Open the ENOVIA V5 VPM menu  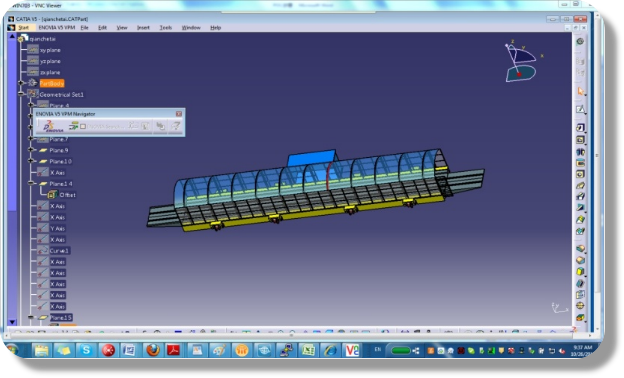pyautogui.click(x=57, y=27)
